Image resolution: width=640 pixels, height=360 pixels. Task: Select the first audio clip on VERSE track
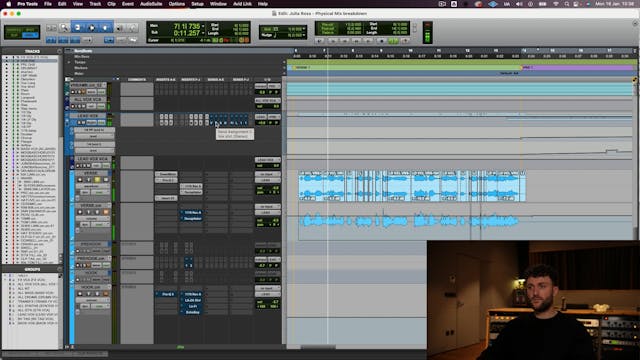311,186
